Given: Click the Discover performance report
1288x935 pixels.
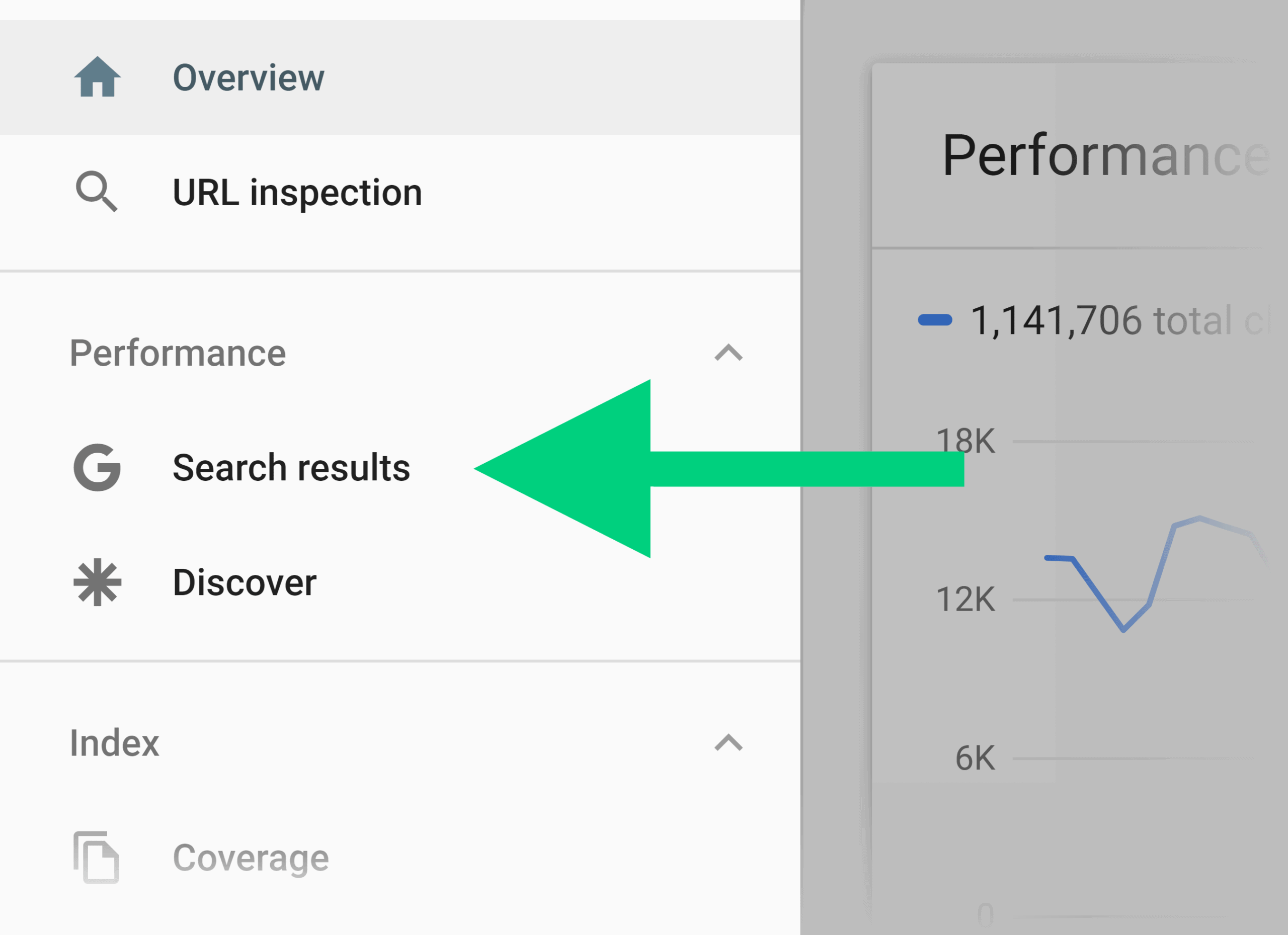Looking at the screenshot, I should click(x=244, y=582).
